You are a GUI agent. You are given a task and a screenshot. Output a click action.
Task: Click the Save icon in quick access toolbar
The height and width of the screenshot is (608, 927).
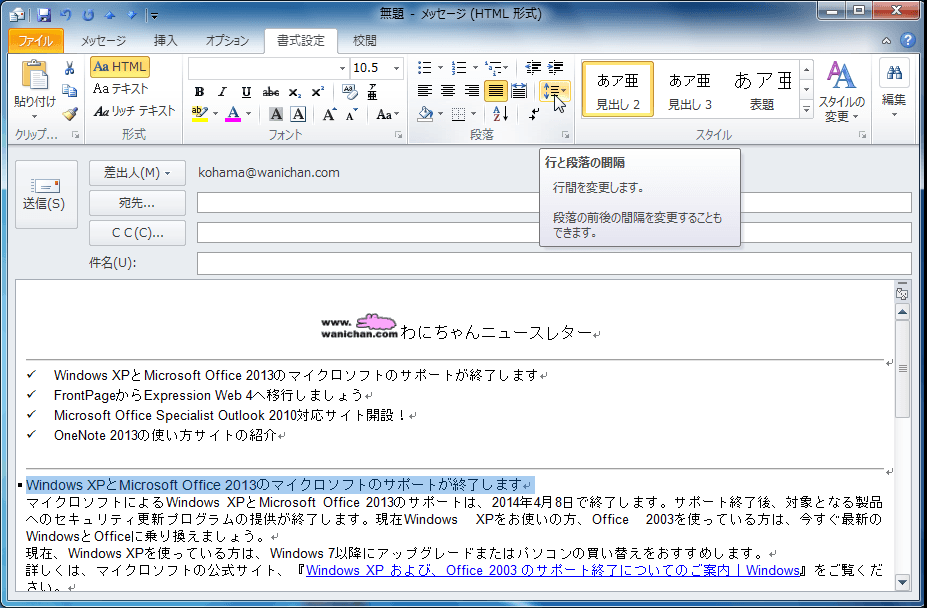point(44,15)
